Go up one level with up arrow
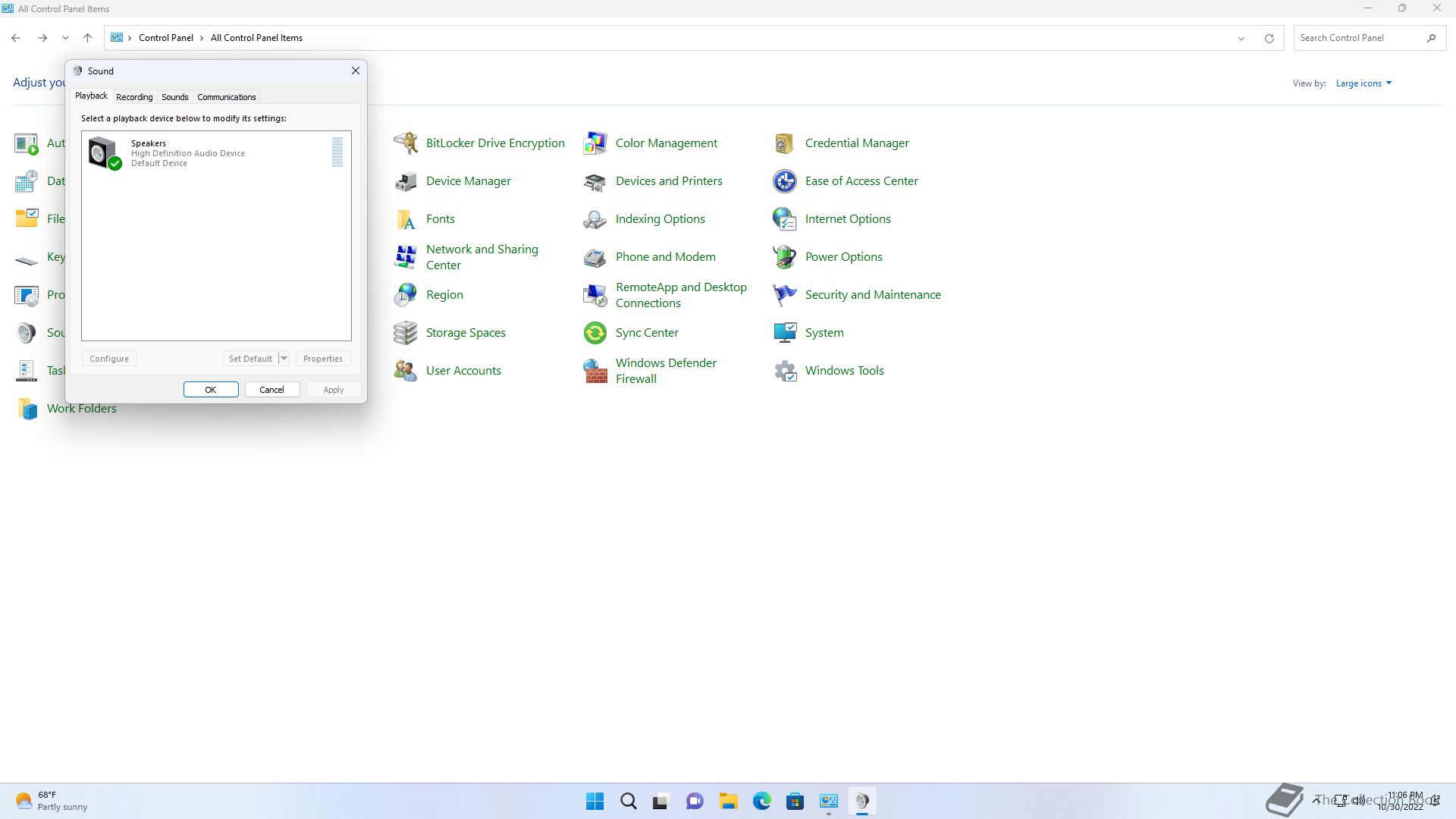 87,38
